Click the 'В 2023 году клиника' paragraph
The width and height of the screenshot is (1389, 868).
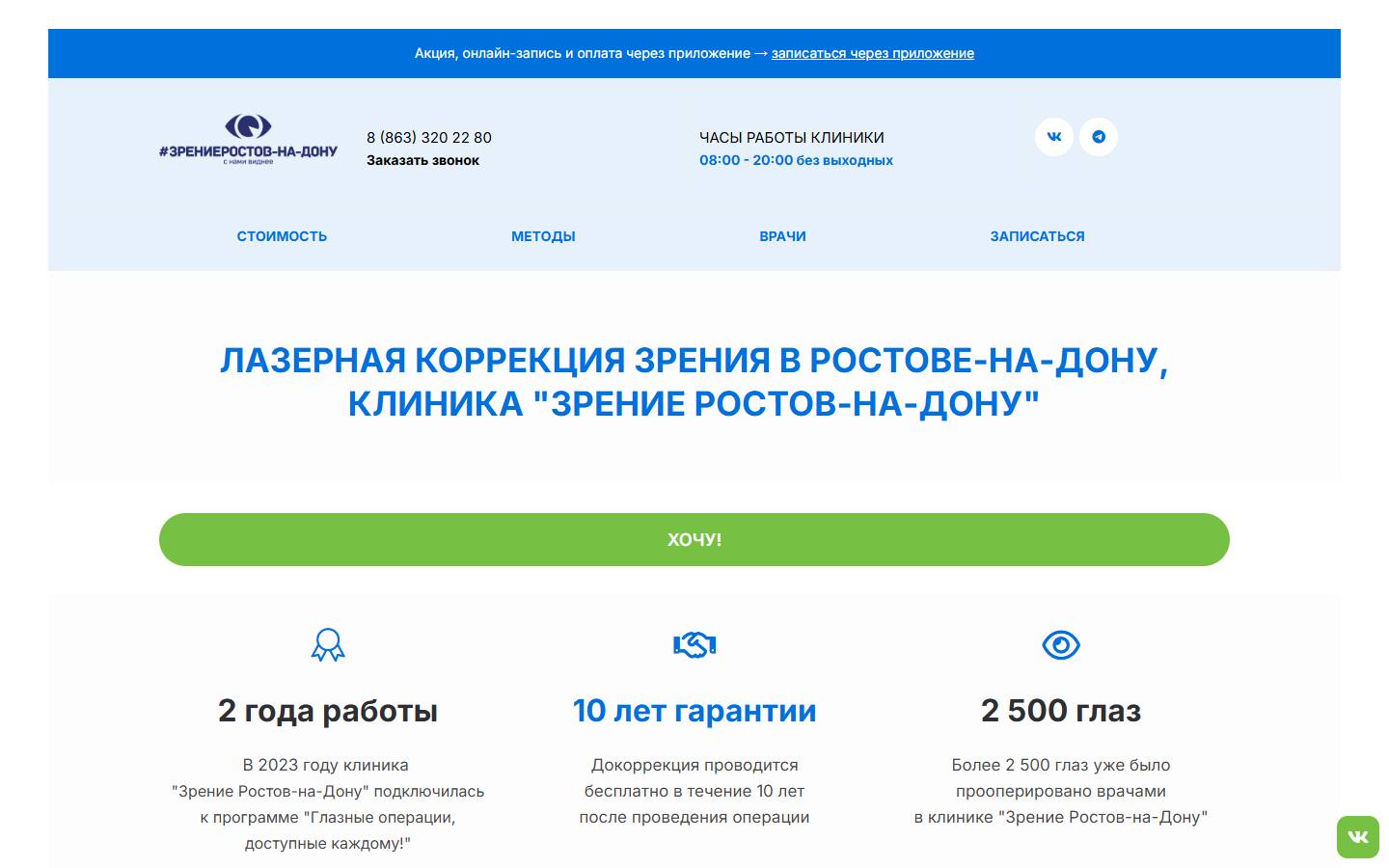click(x=328, y=804)
